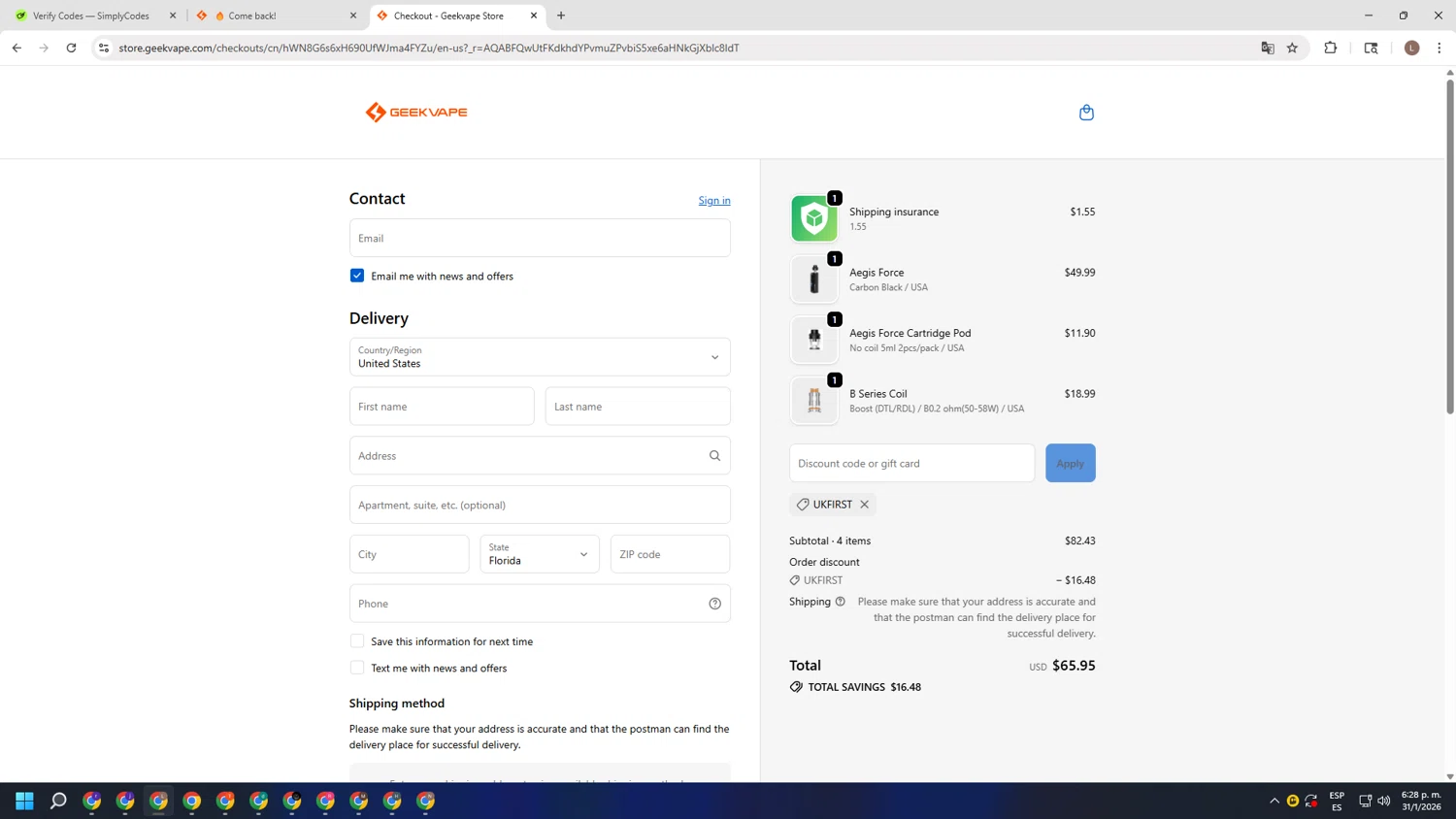Open the shopping bag cart icon
The width and height of the screenshot is (1456, 819).
point(1086,113)
